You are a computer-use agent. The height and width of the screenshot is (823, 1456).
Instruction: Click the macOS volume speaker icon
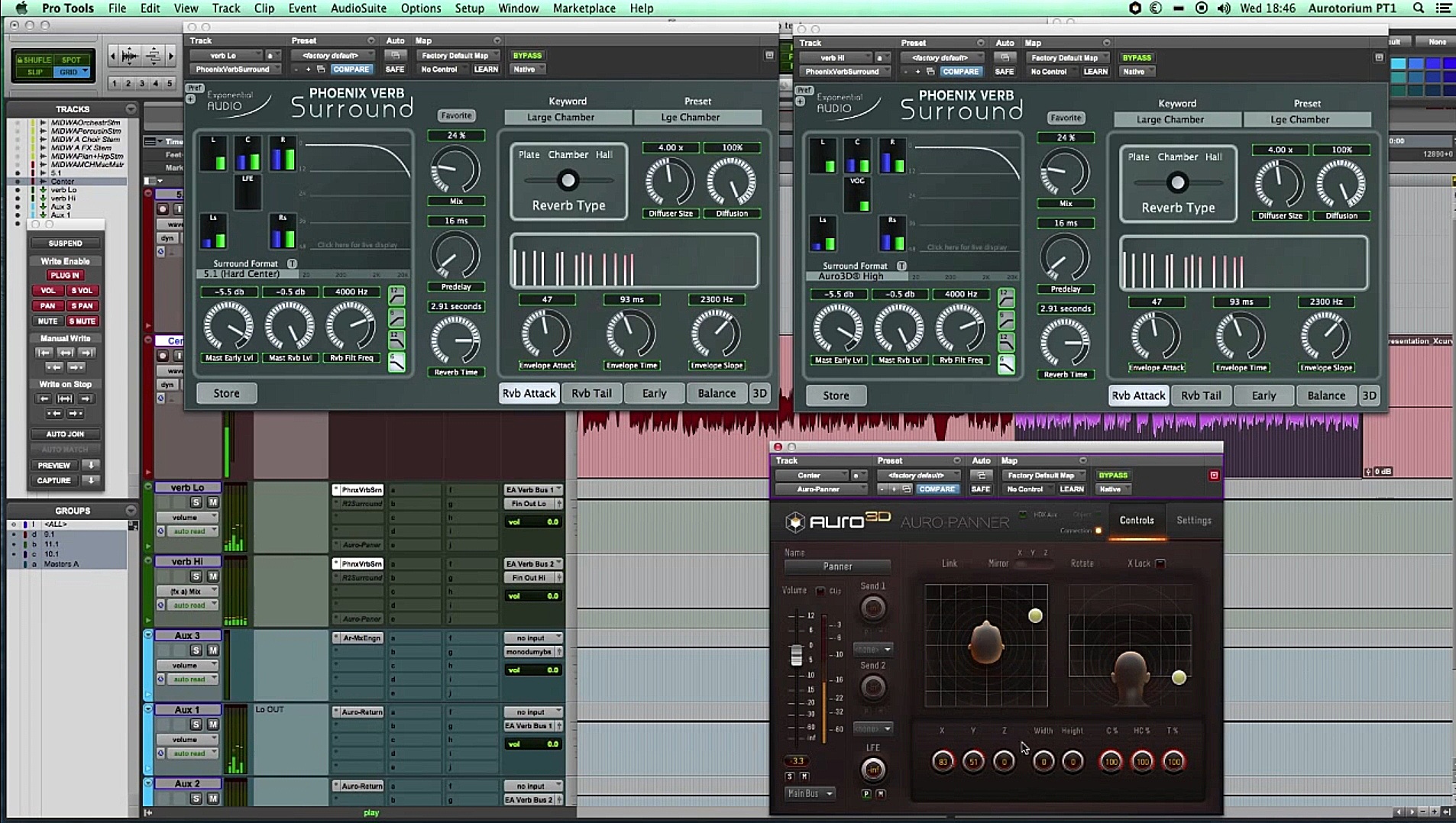1224,8
